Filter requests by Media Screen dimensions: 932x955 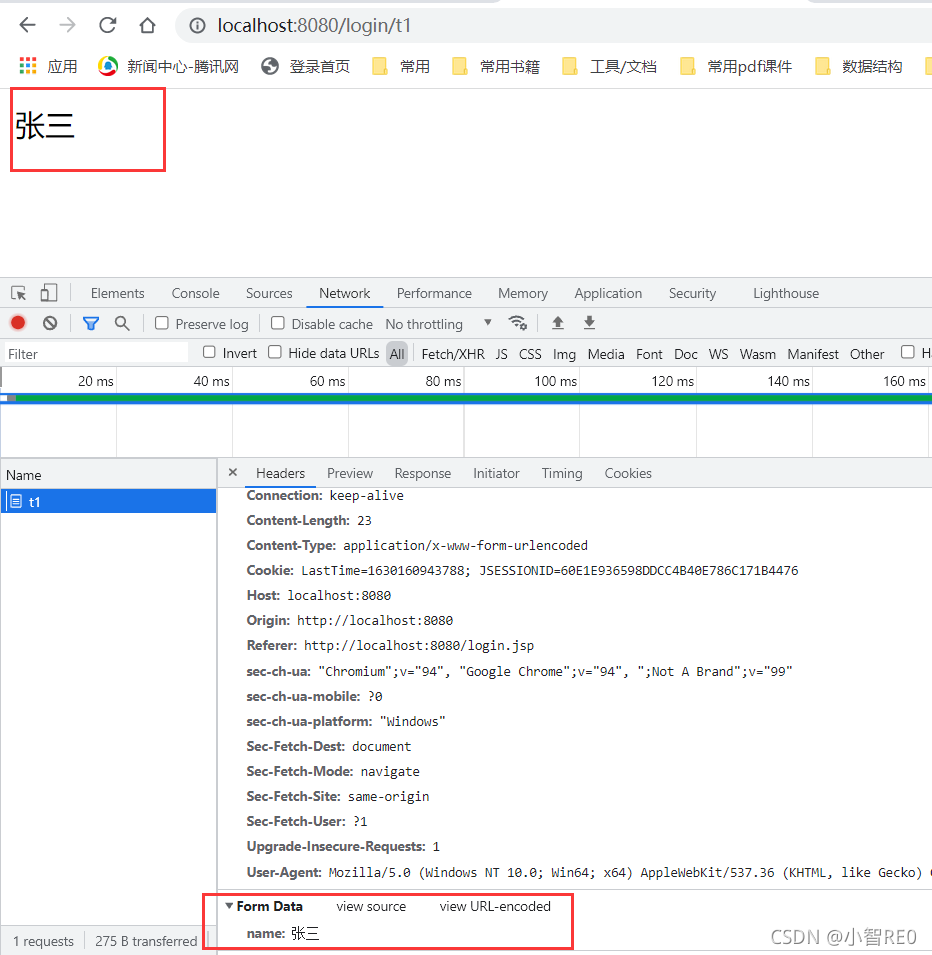pyautogui.click(x=605, y=354)
